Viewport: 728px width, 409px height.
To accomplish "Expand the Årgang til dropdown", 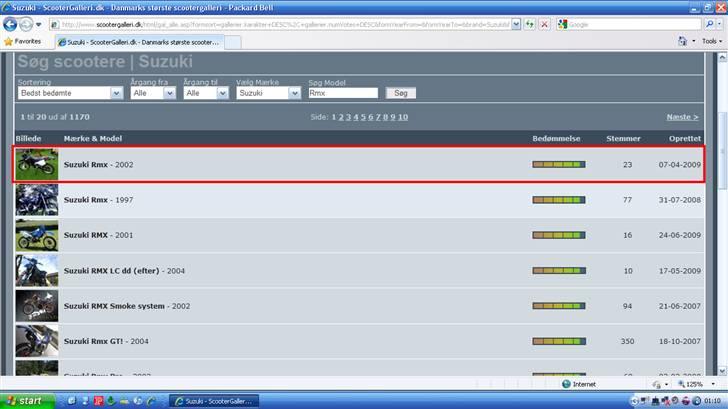I will [x=207, y=93].
